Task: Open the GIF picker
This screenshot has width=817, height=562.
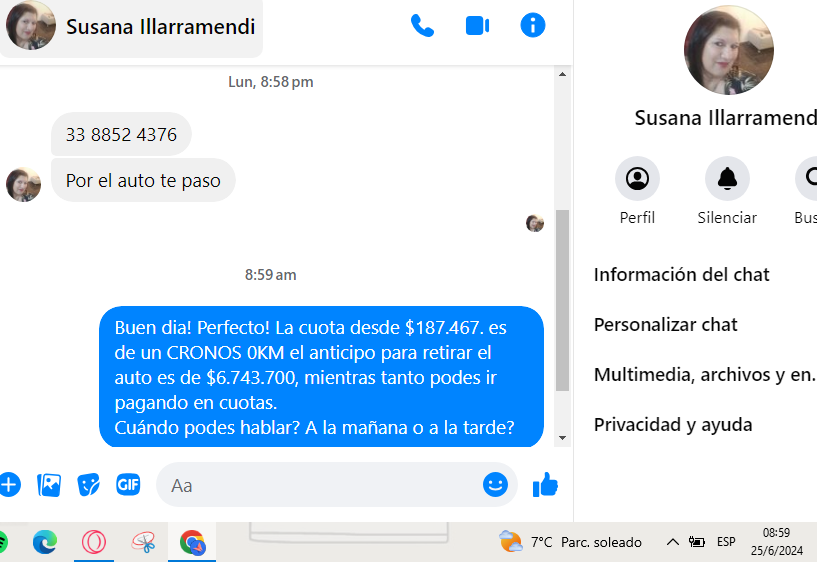Action: point(128,485)
